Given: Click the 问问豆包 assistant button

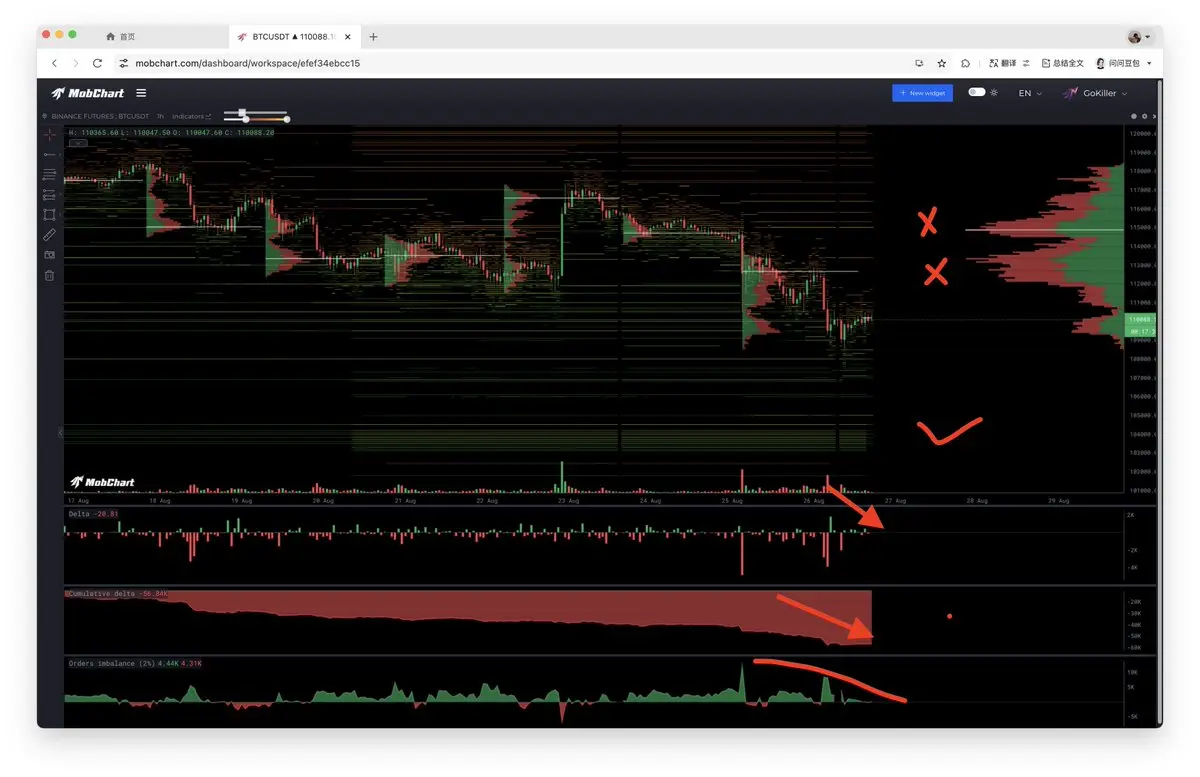Looking at the screenshot, I should (x=1117, y=63).
